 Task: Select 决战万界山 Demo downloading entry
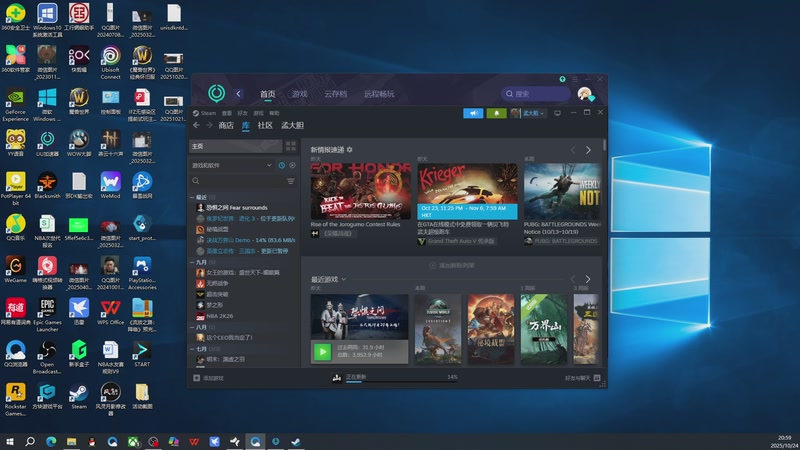point(244,240)
